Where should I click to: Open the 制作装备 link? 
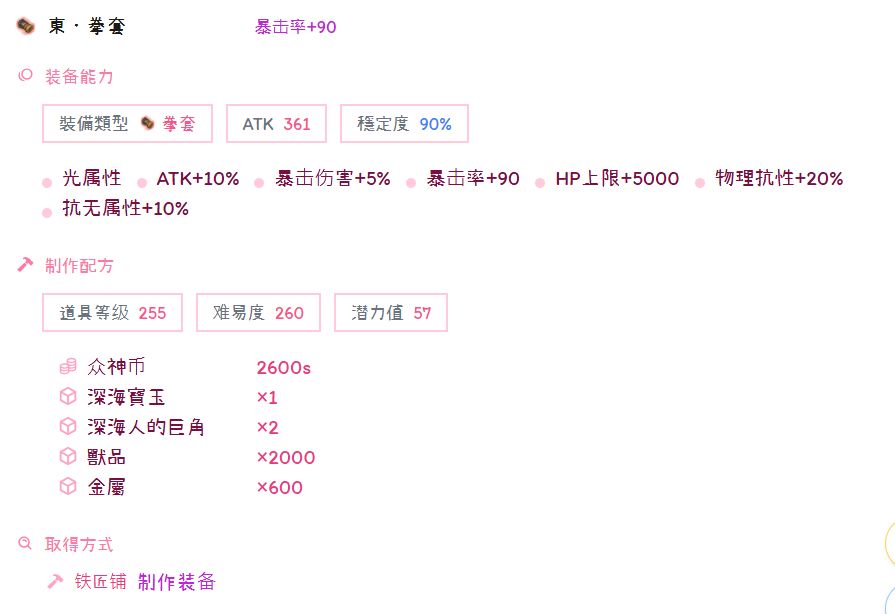coord(177,582)
